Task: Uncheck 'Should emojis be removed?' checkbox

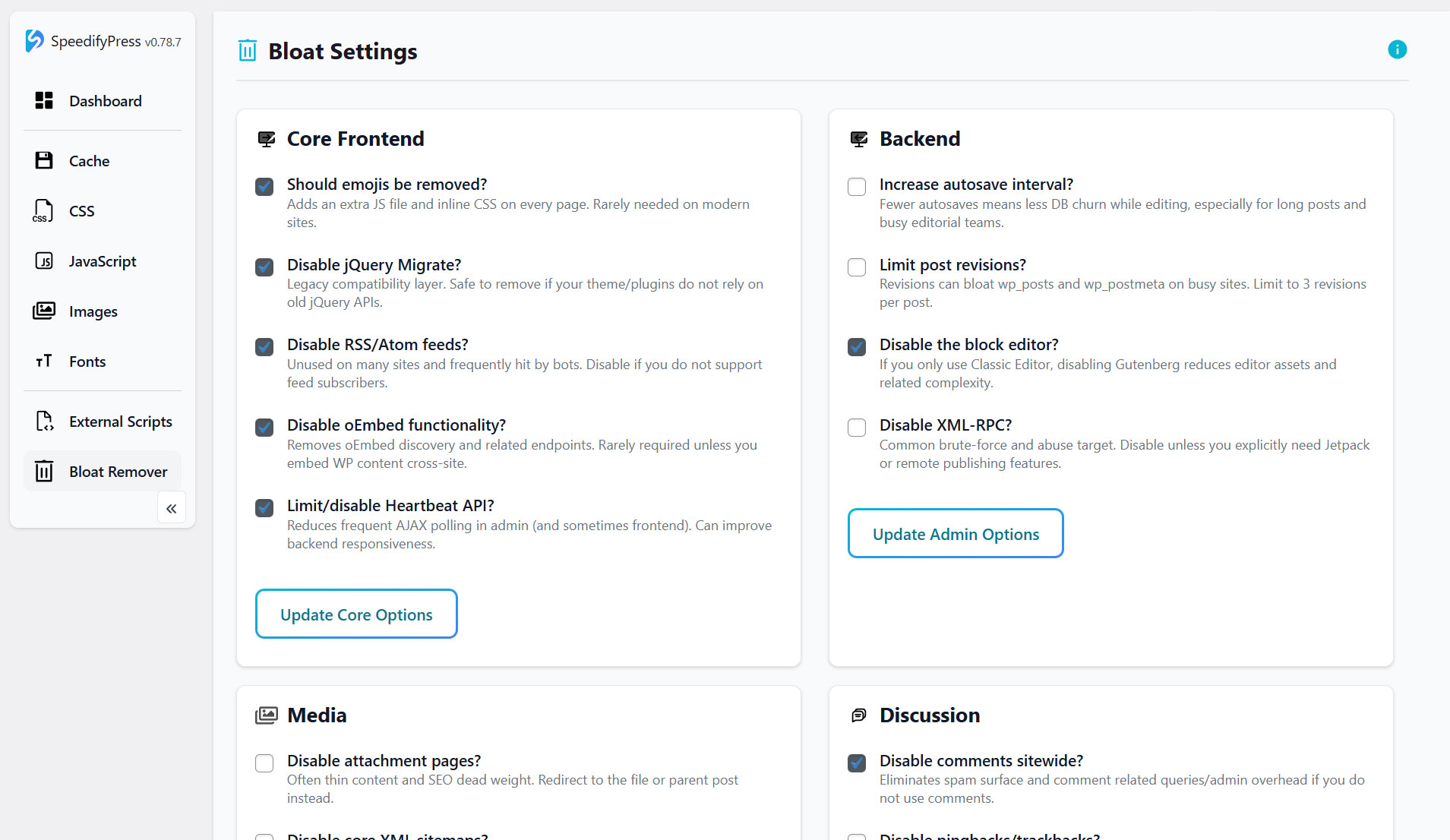Action: tap(264, 186)
